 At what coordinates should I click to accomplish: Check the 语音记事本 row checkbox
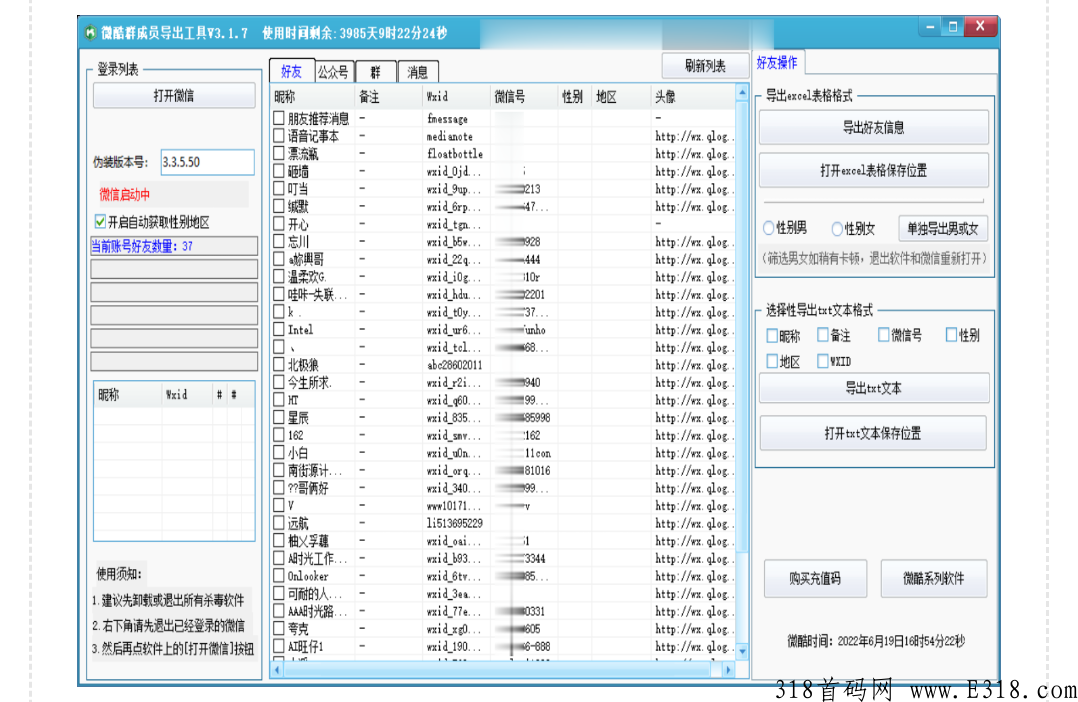coord(278,136)
